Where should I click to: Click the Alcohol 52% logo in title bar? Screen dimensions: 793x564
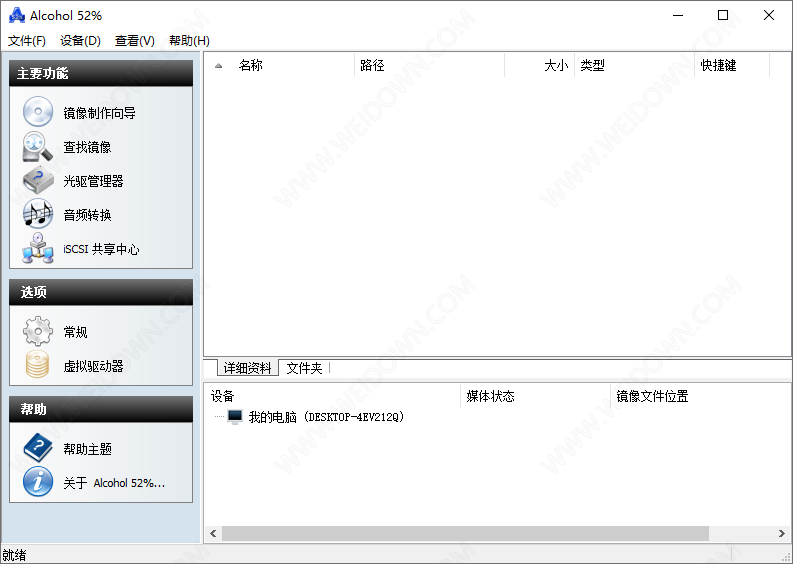[x=17, y=15]
